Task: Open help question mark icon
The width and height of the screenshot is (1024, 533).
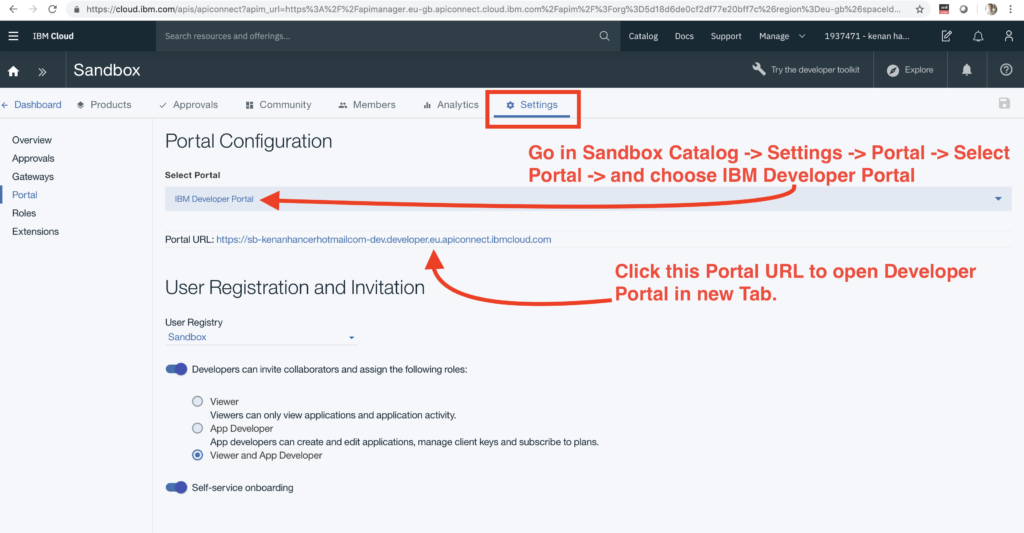Action: click(1006, 70)
